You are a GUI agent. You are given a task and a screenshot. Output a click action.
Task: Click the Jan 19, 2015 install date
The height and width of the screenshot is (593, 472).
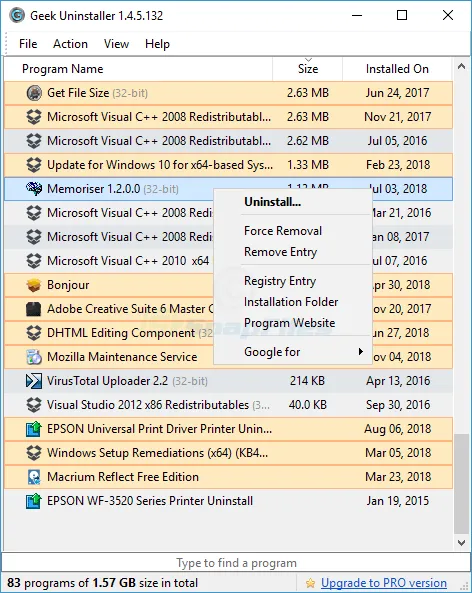[x=397, y=501]
